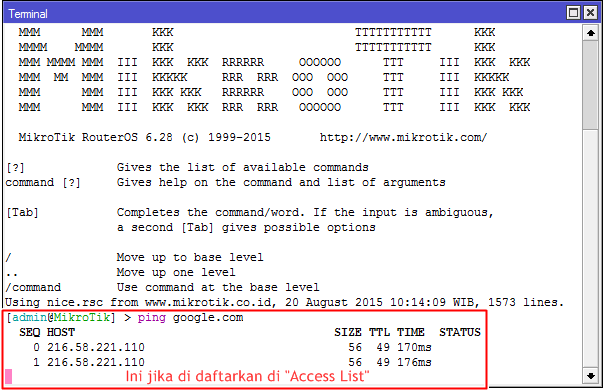603x391 pixels.
Task: Click 'google.com' in the ping command
Action: click(x=208, y=318)
